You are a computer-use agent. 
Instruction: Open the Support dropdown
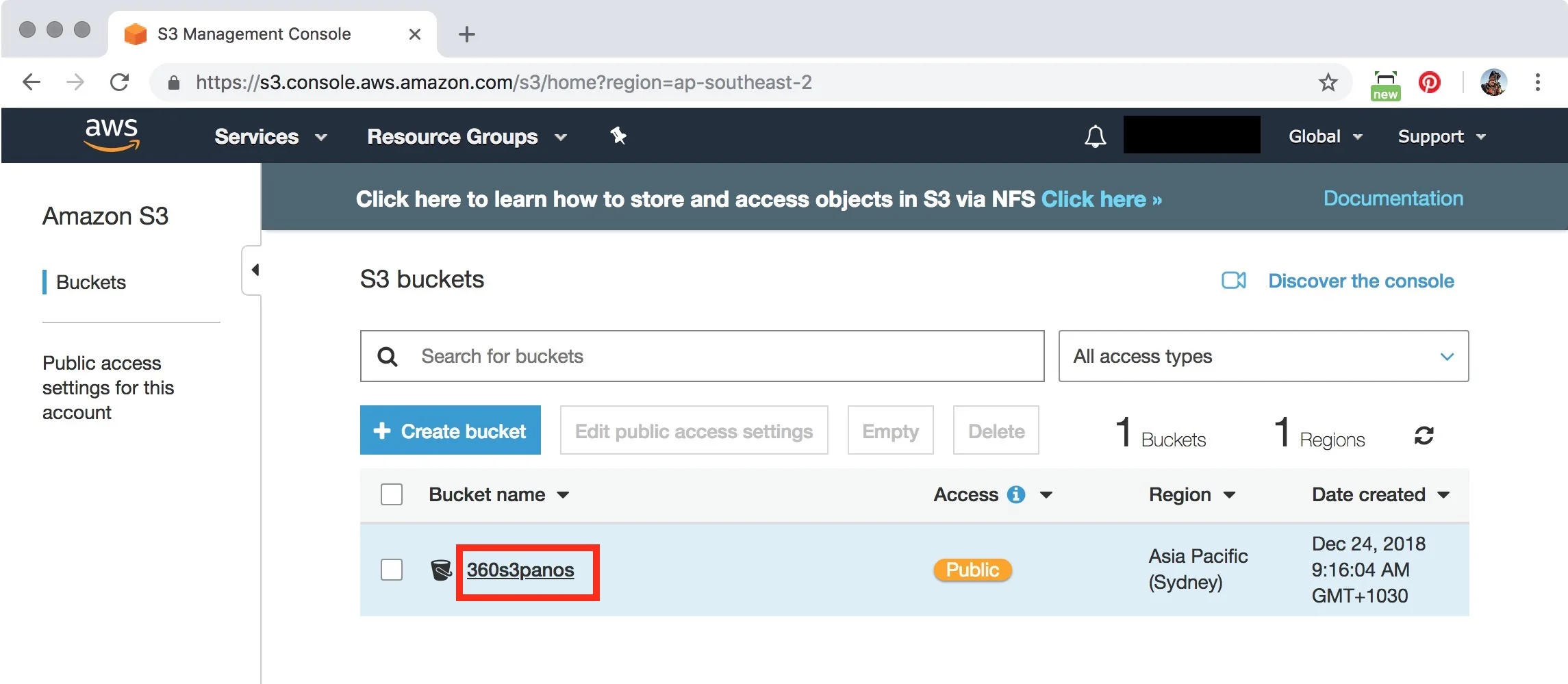pyautogui.click(x=1441, y=136)
